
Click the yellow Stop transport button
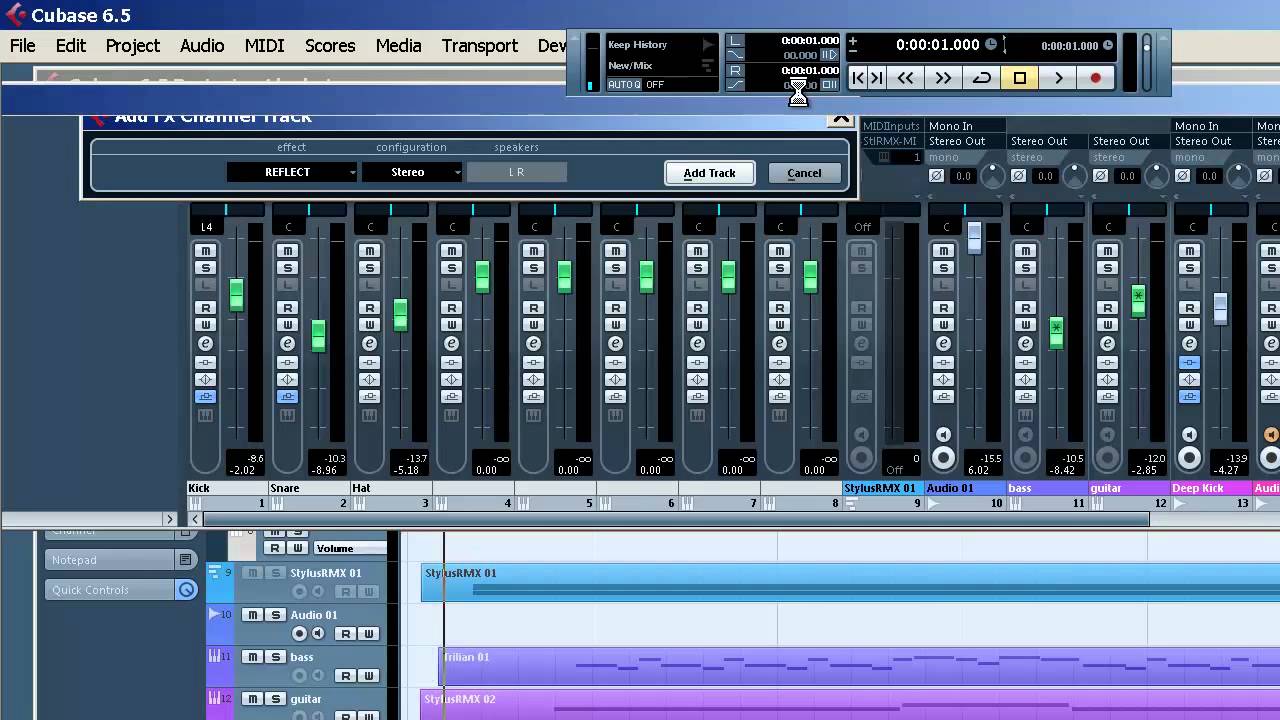tap(1020, 78)
